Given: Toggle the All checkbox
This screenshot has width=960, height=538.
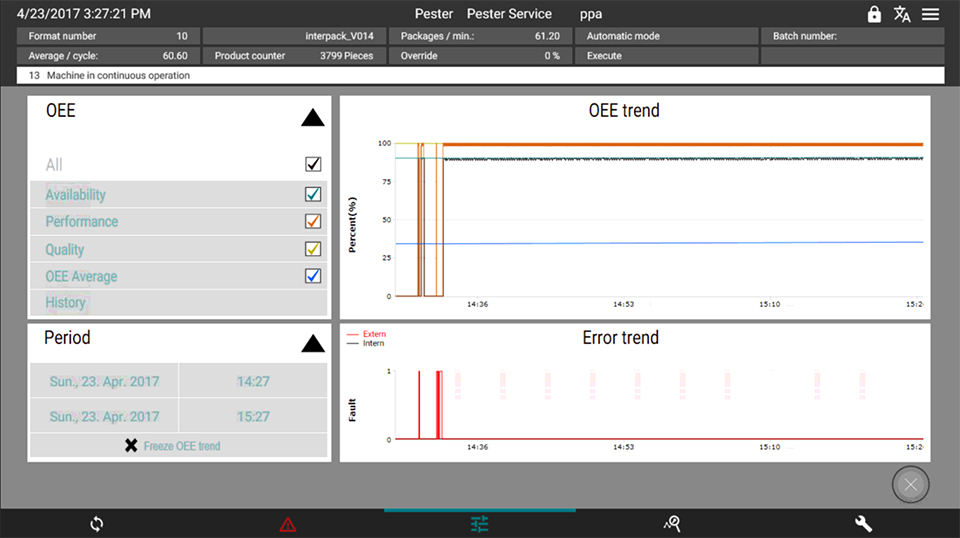Looking at the screenshot, I should [x=313, y=165].
